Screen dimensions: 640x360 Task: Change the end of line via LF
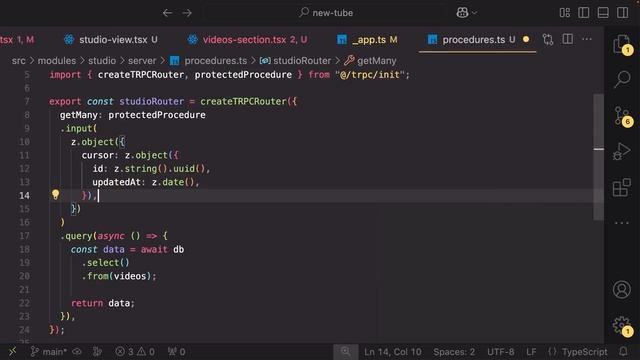531,351
